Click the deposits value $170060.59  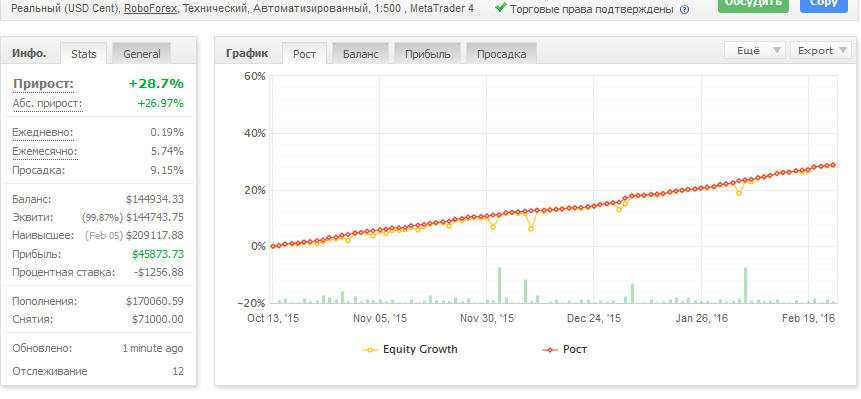click(x=155, y=301)
